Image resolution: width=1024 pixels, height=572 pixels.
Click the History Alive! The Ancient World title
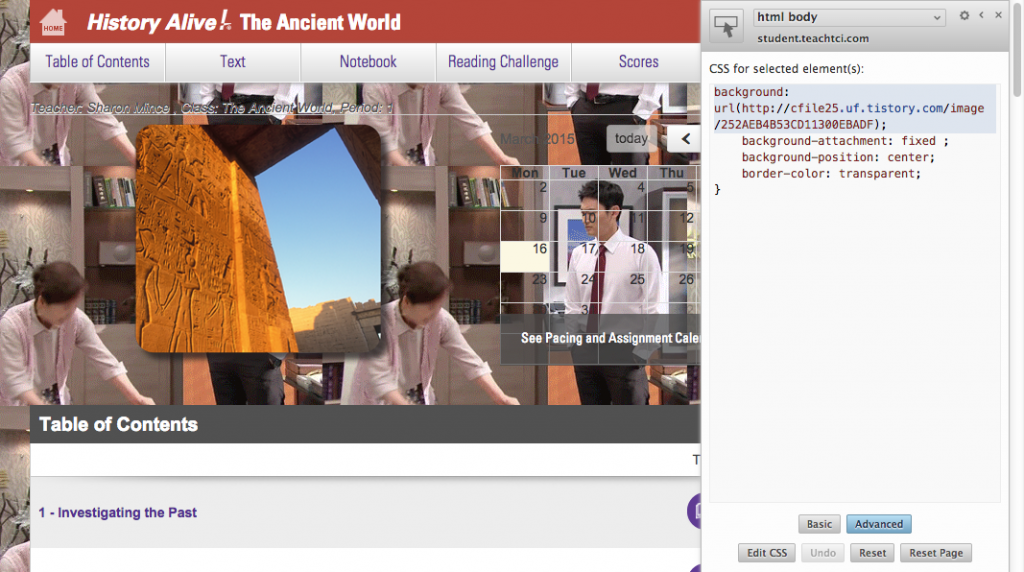pyautogui.click(x=244, y=22)
